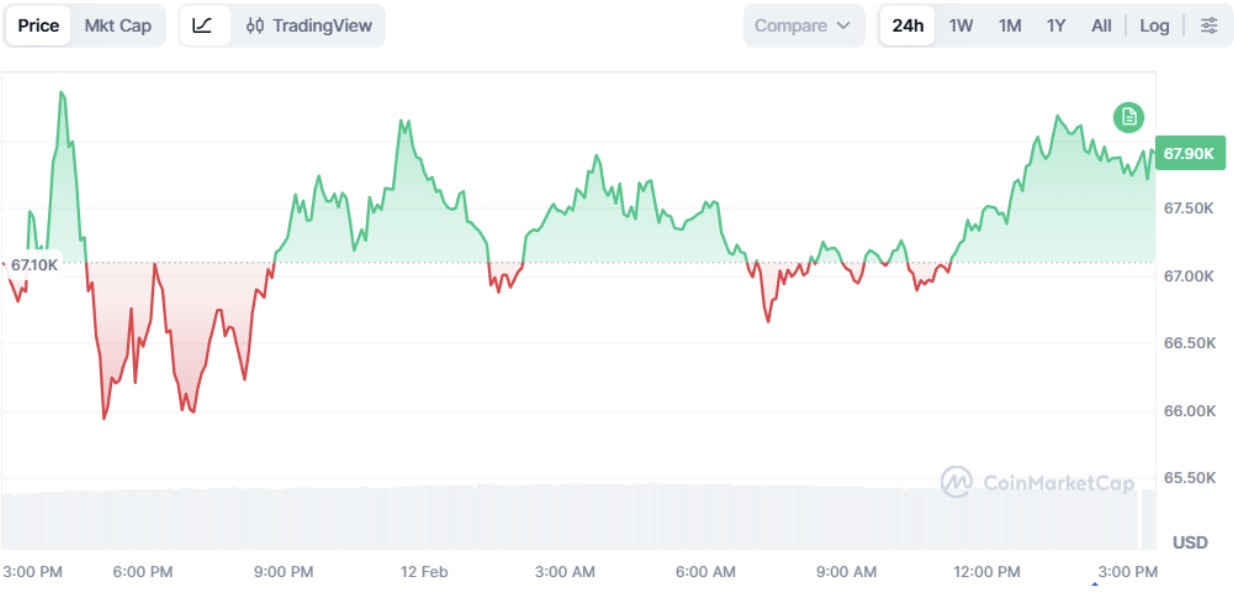Open TradingView candlestick chart mode
This screenshot has height=602, width=1234.
pos(307,26)
